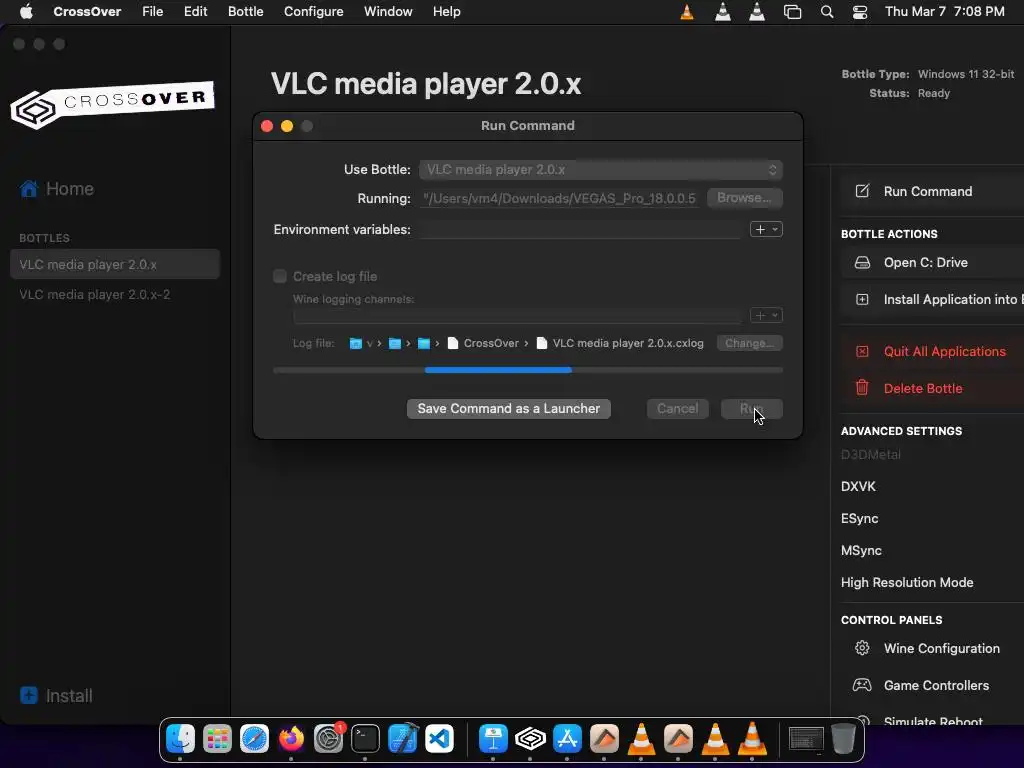The width and height of the screenshot is (1024, 768).
Task: Click the DXVK advanced setting
Action: click(x=858, y=487)
